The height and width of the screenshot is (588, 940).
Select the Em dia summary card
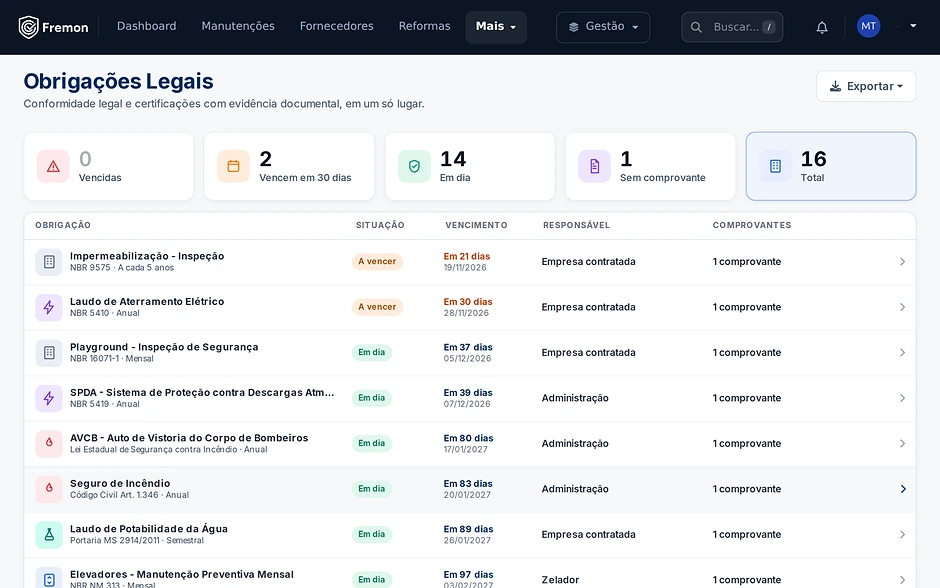[x=470, y=166]
